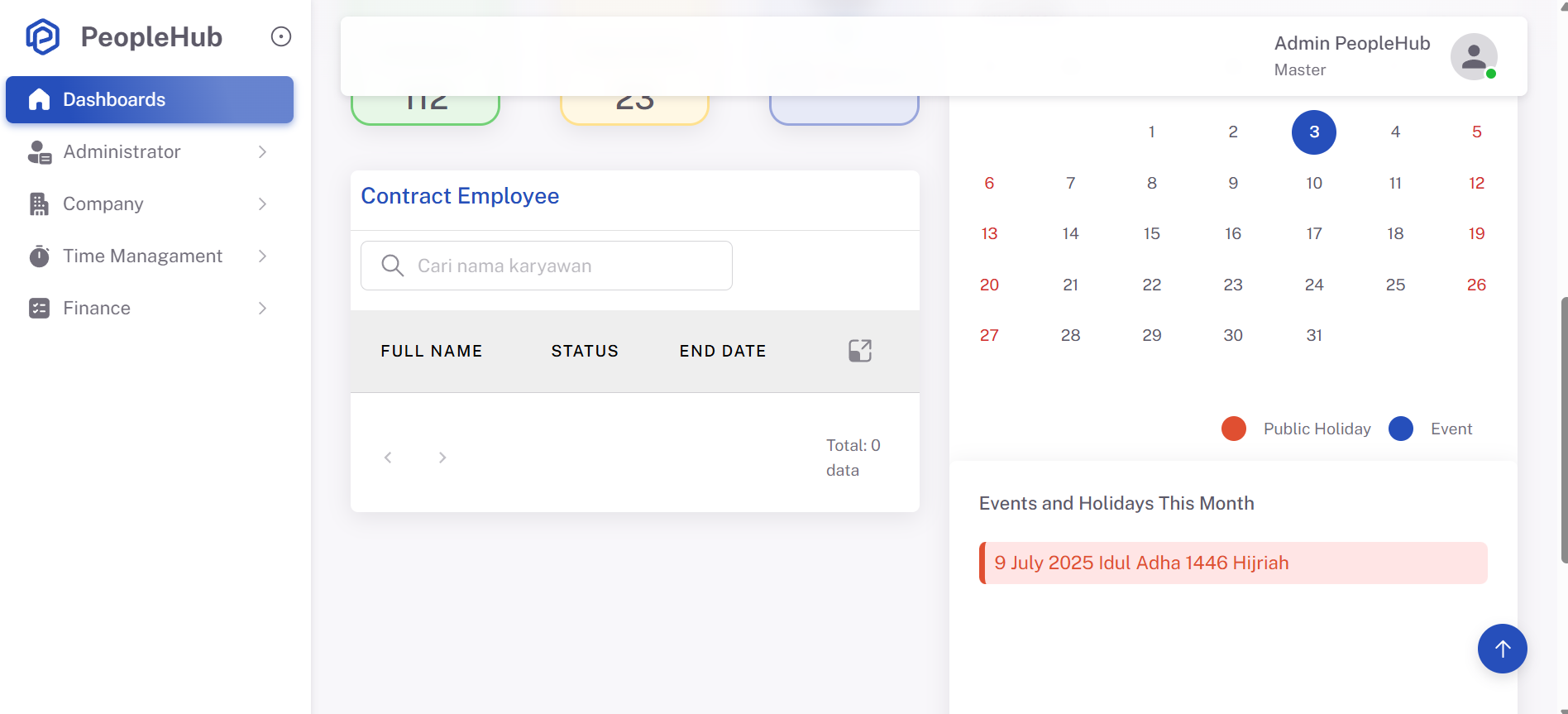Click the magnifier search icon
Viewport: 1568px width, 714px height.
[x=393, y=266]
